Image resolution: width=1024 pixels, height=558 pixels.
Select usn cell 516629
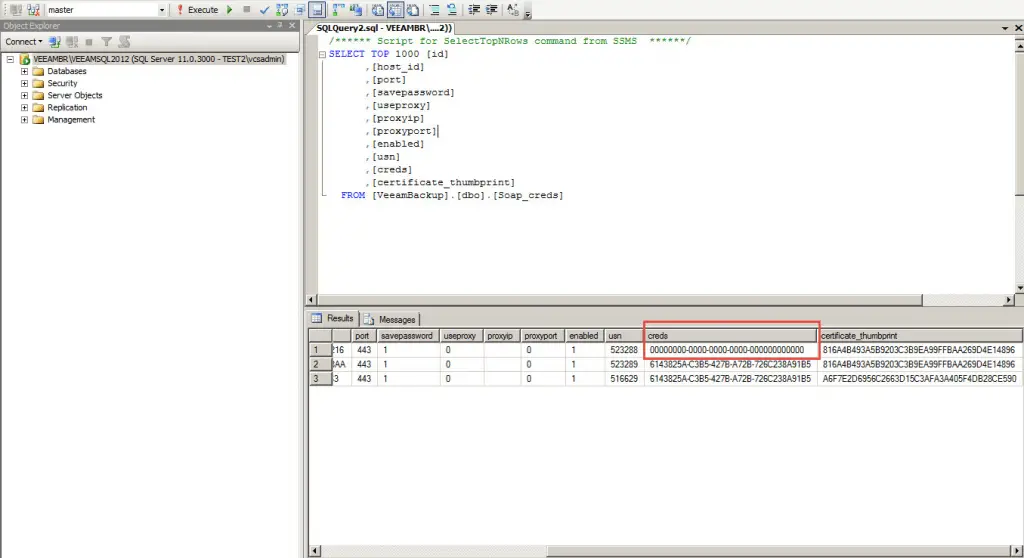[624, 379]
